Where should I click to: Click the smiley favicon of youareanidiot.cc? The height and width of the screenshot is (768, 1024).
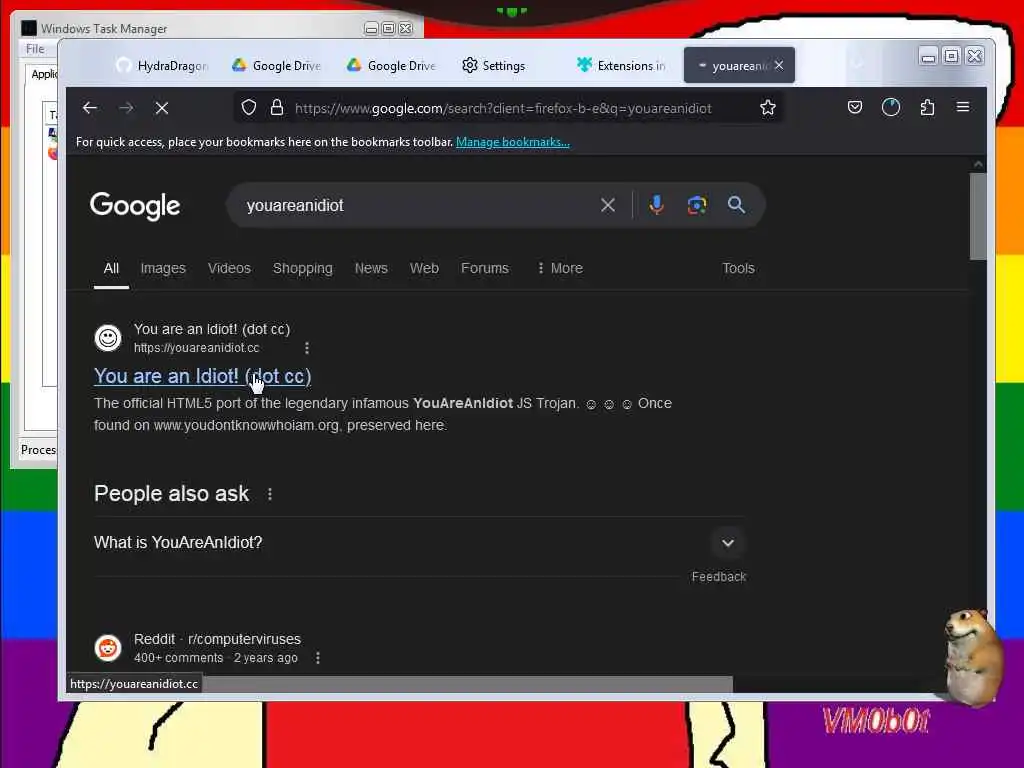pyautogui.click(x=108, y=338)
